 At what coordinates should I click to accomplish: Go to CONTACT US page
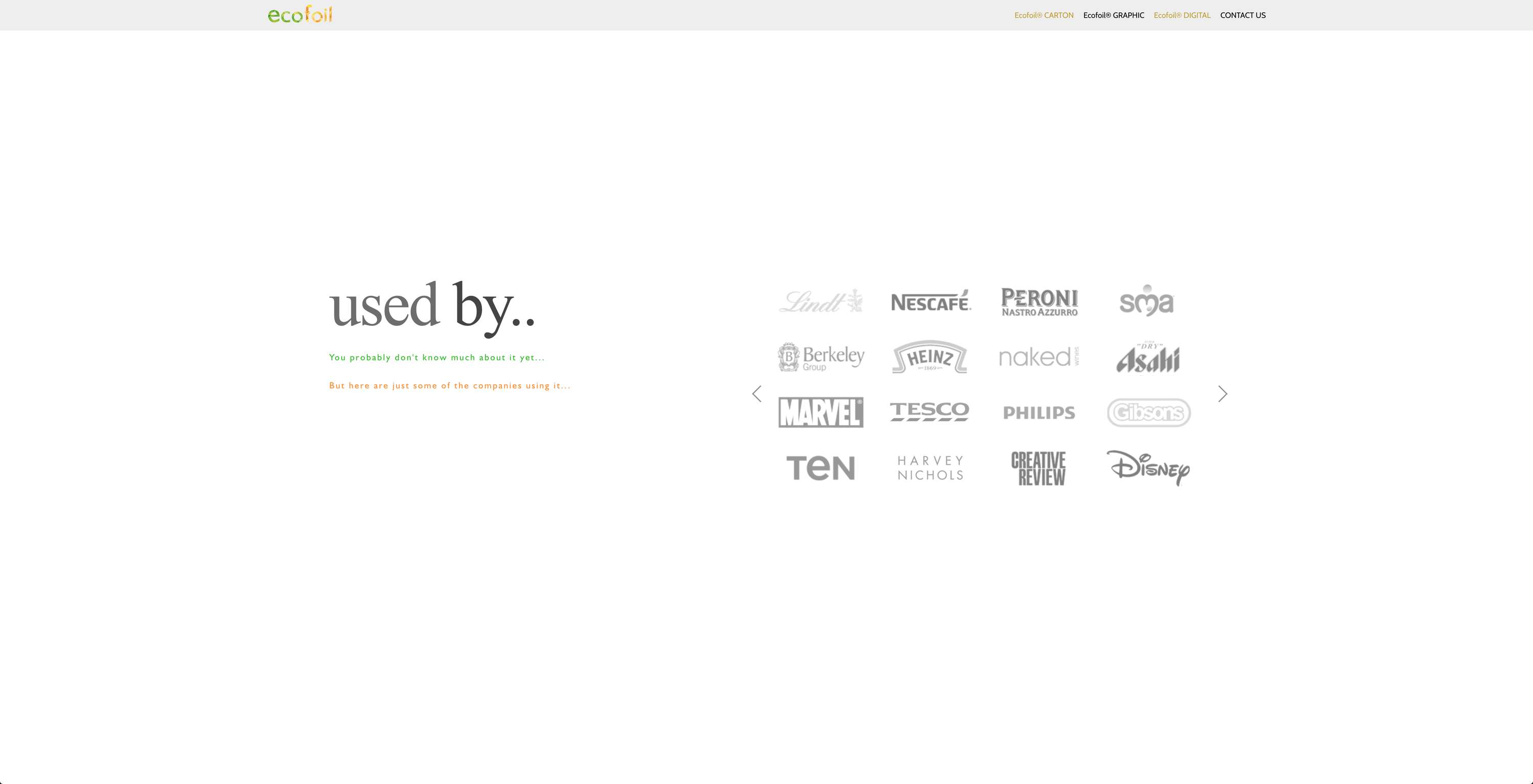tap(1243, 15)
